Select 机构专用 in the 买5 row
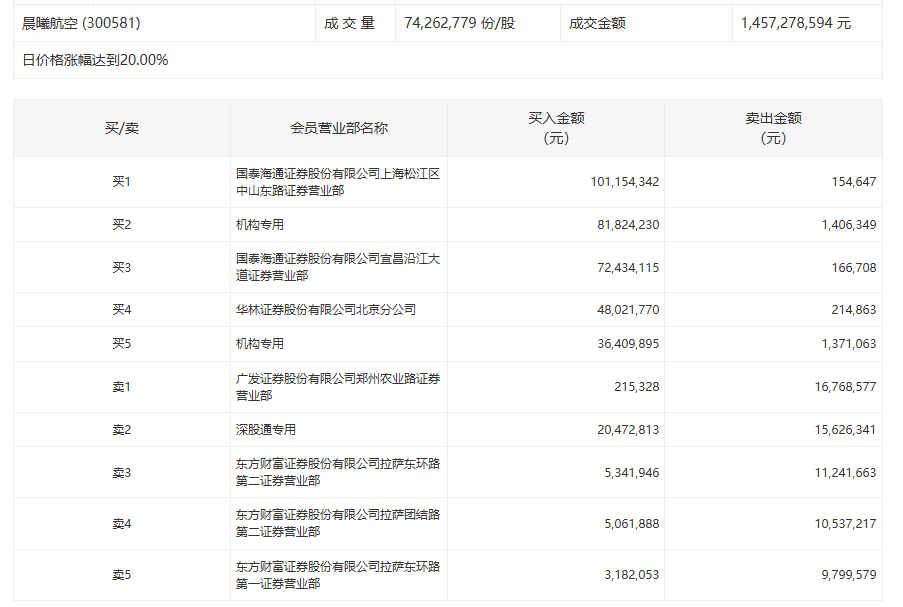903x607 pixels. 260,344
